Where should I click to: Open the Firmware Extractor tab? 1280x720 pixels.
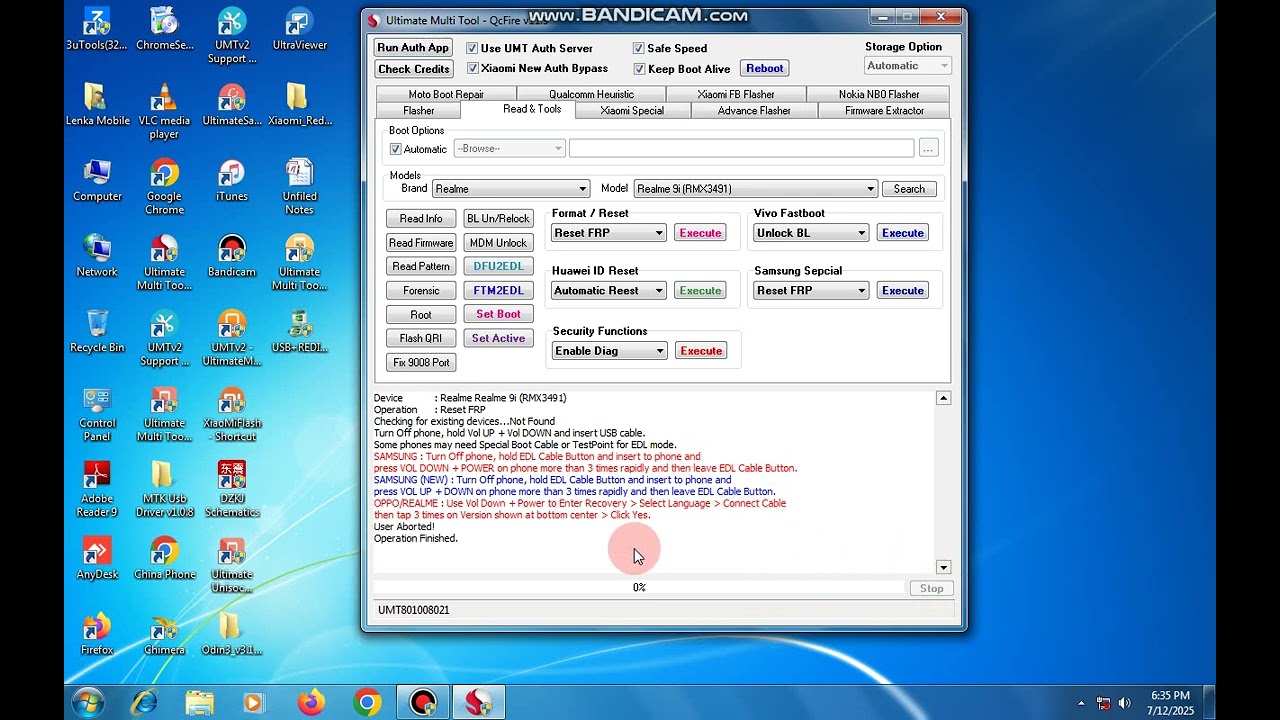coord(884,111)
